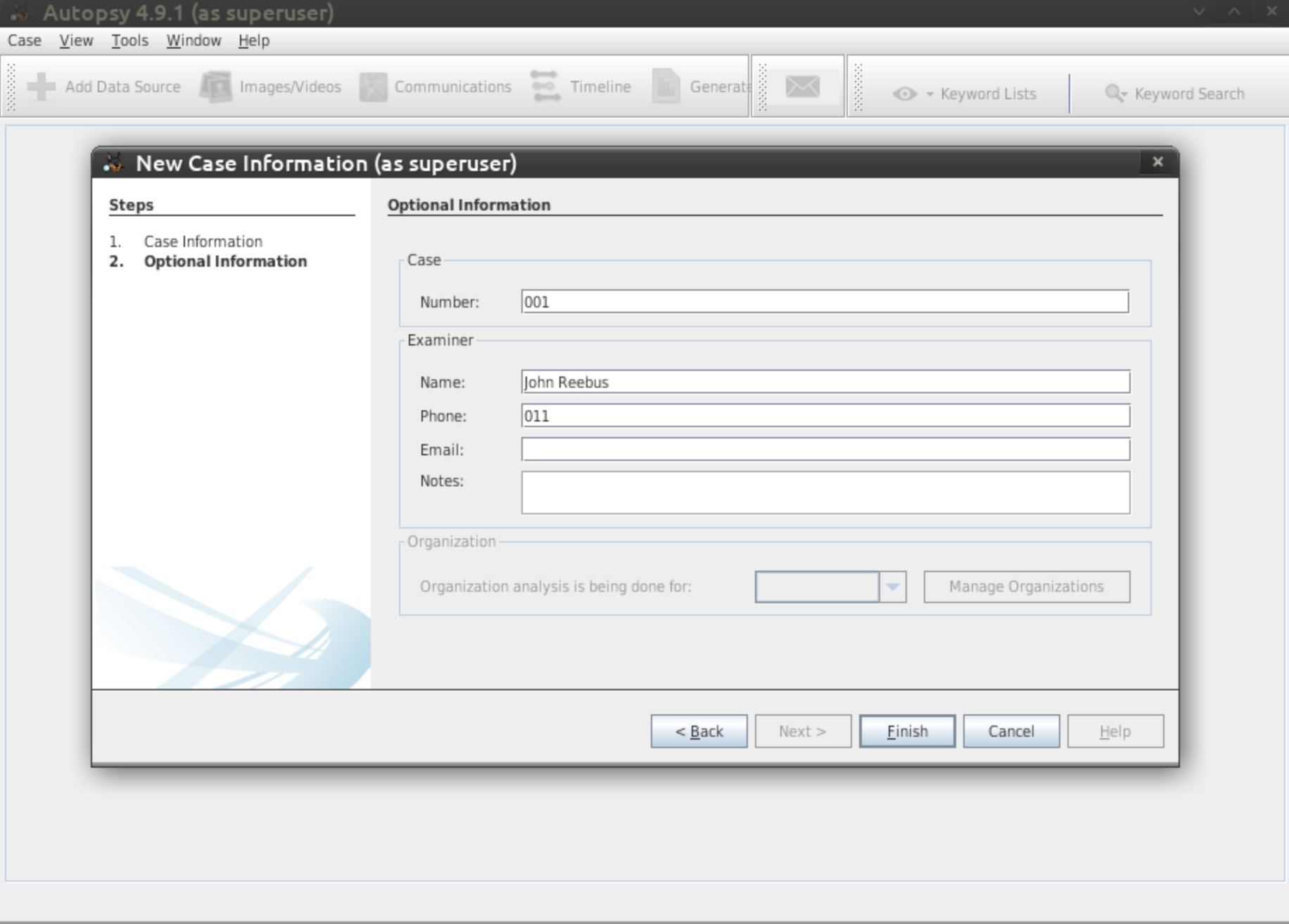Click the Finish button
Viewport: 1289px width, 924px height.
click(907, 731)
